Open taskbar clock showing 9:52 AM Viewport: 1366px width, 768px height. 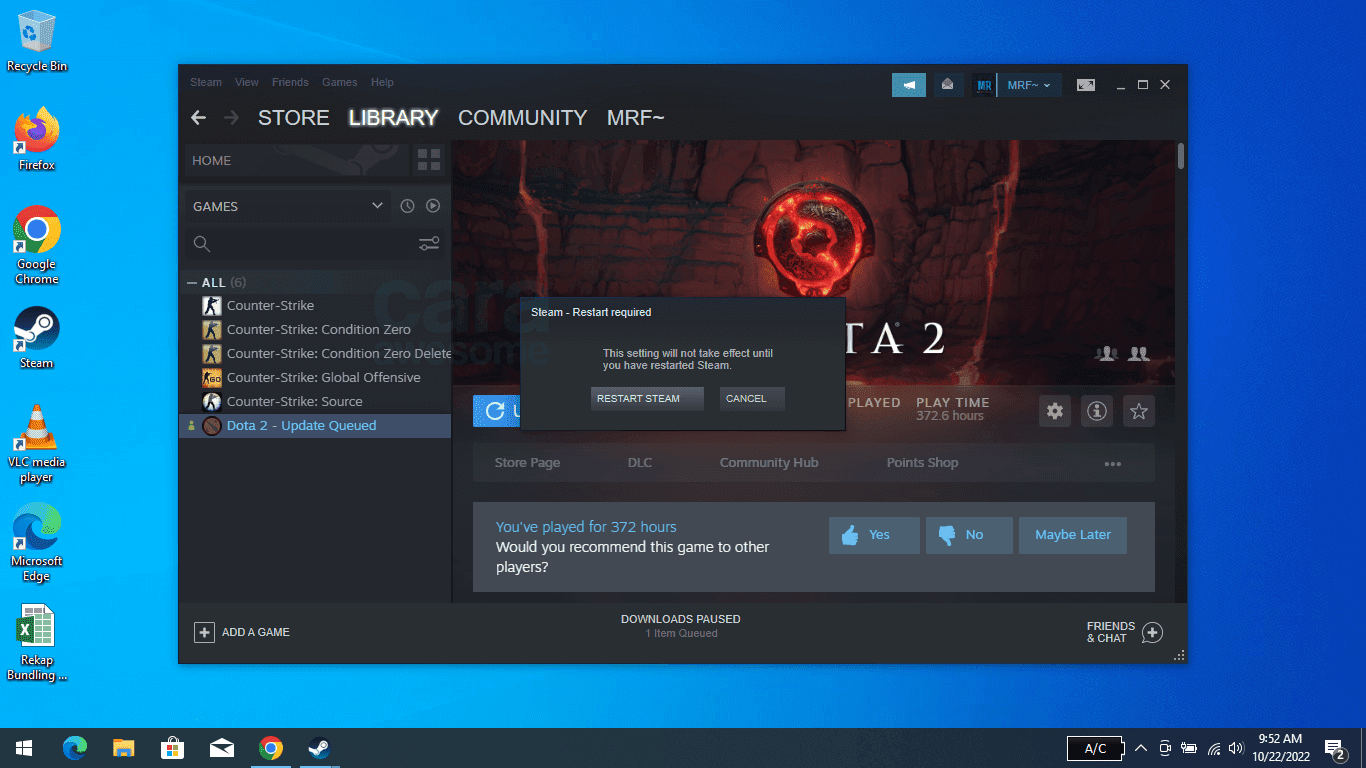[1280, 748]
